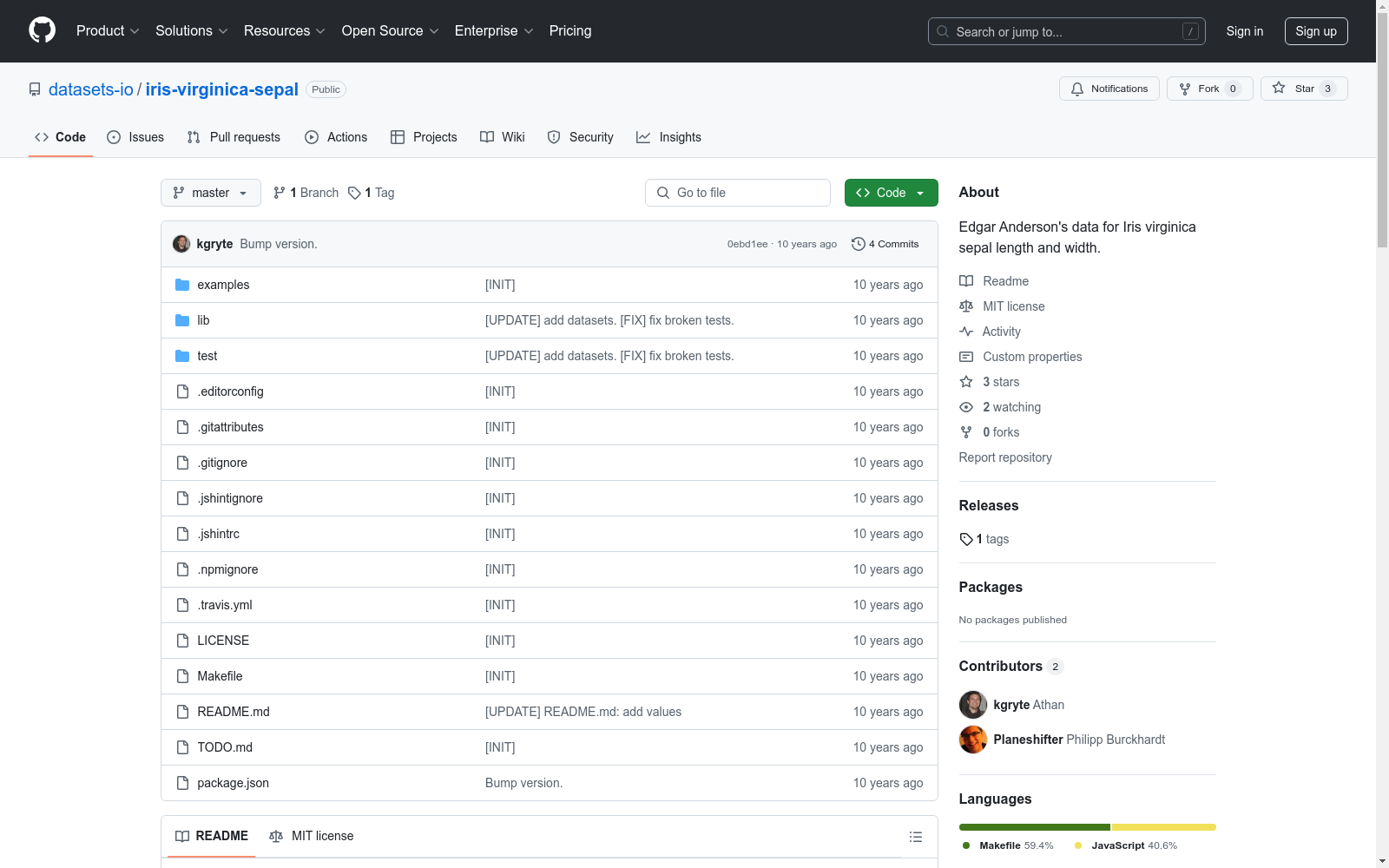Click the forks icon in About
Image resolution: width=1389 pixels, height=868 pixels.
(966, 432)
